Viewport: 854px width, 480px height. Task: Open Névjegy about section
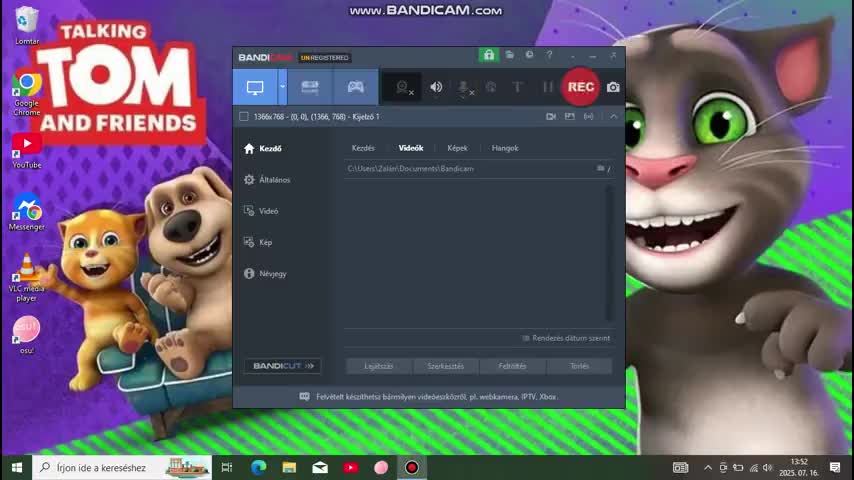tap(265, 274)
